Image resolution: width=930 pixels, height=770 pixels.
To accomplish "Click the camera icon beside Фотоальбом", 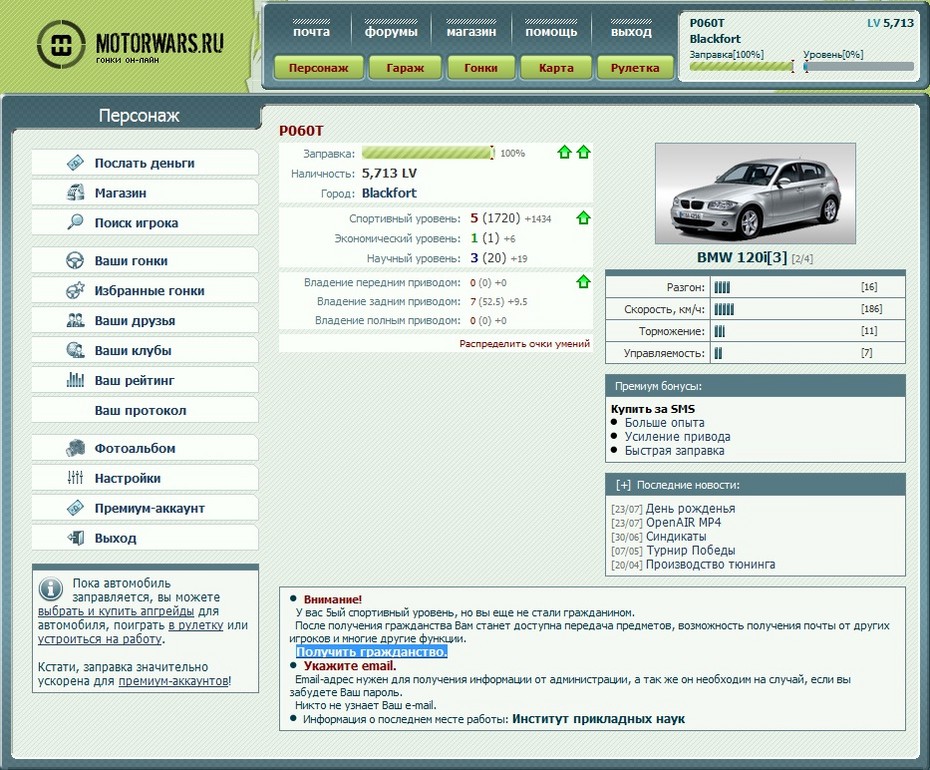I will [75, 448].
